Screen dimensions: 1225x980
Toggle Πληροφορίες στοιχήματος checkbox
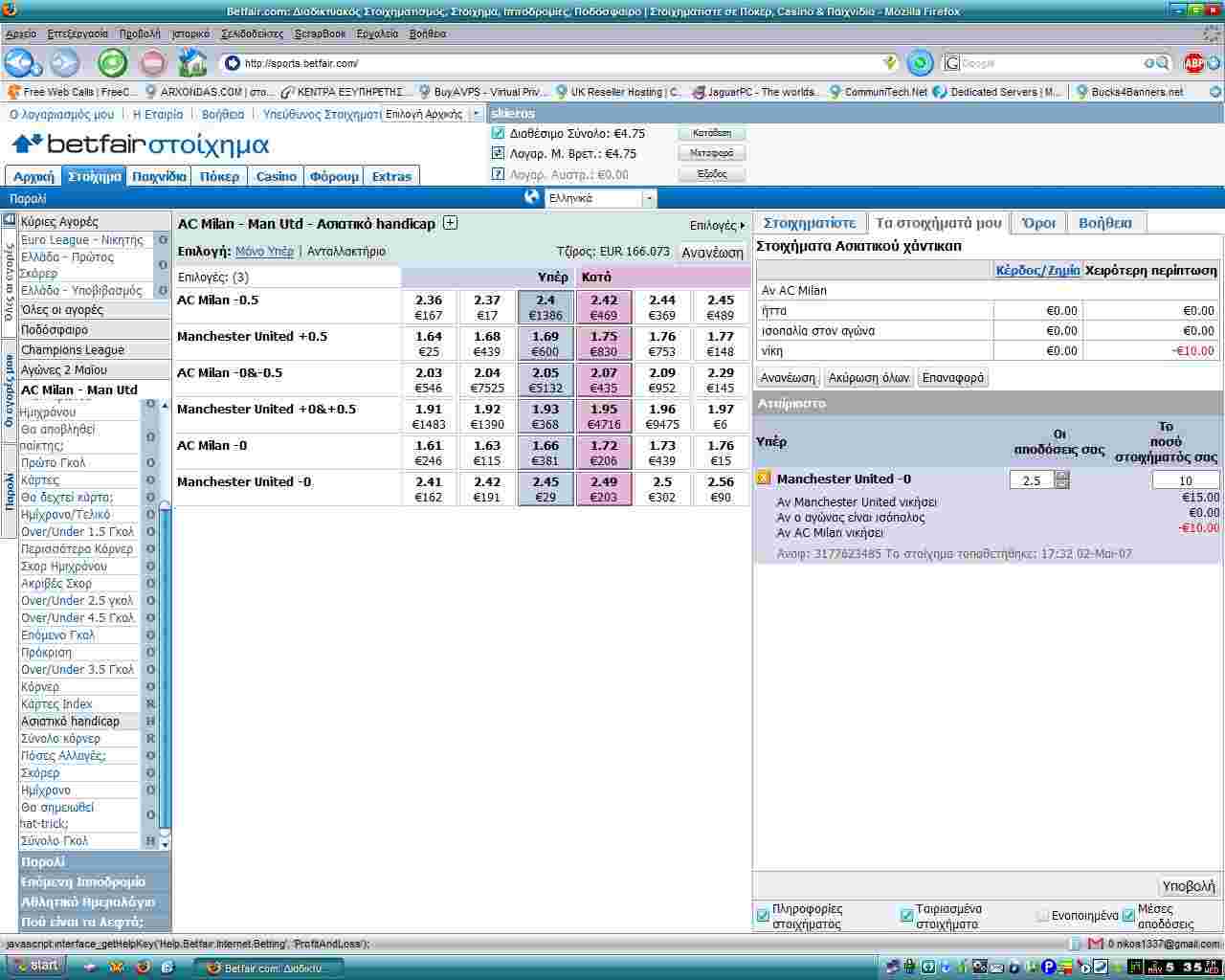click(x=763, y=916)
